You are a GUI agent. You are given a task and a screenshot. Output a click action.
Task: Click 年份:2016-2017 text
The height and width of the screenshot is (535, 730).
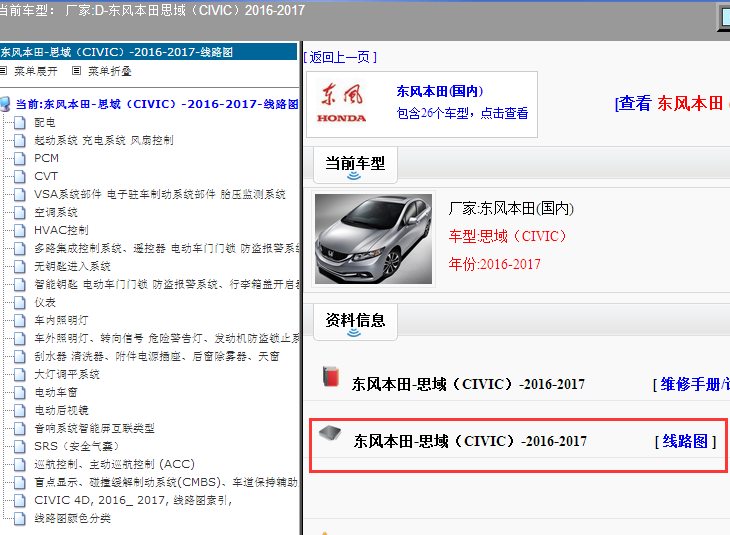[494, 264]
